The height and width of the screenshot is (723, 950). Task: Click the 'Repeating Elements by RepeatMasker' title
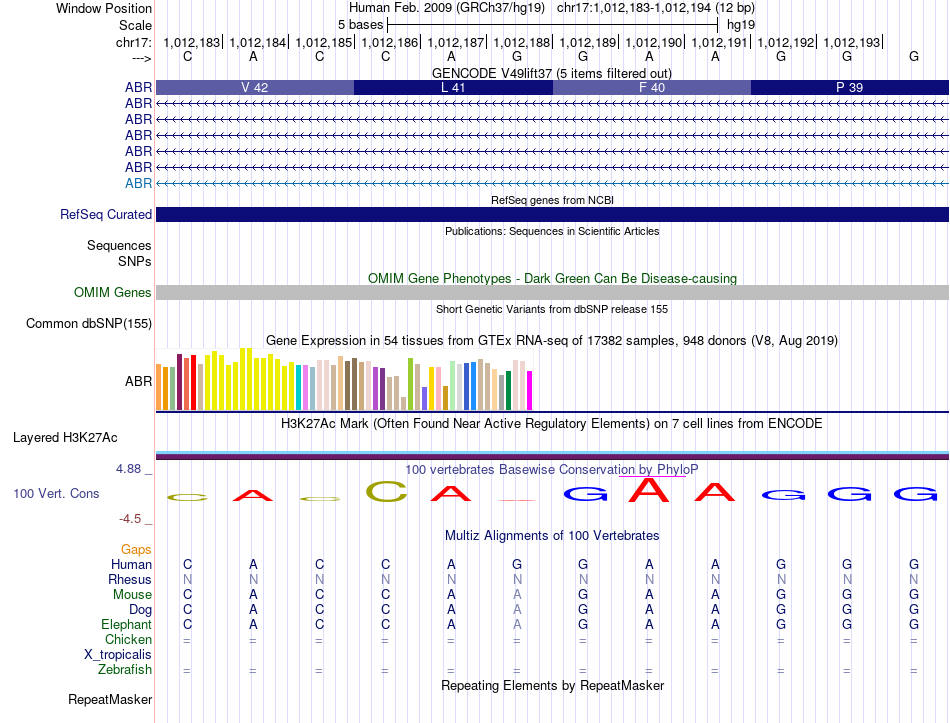click(x=552, y=685)
